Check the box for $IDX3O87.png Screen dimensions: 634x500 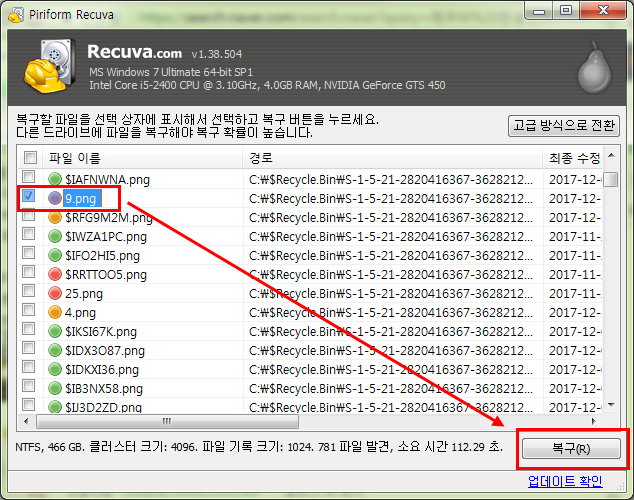click(x=28, y=348)
